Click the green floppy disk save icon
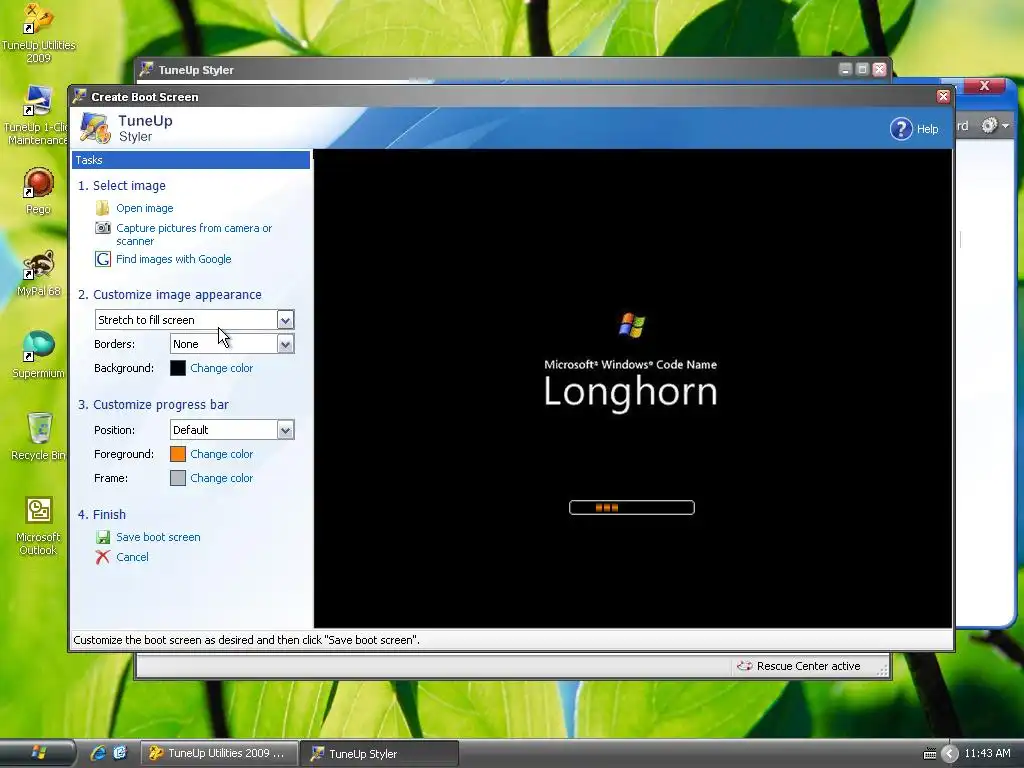The width and height of the screenshot is (1024, 768). tap(103, 537)
